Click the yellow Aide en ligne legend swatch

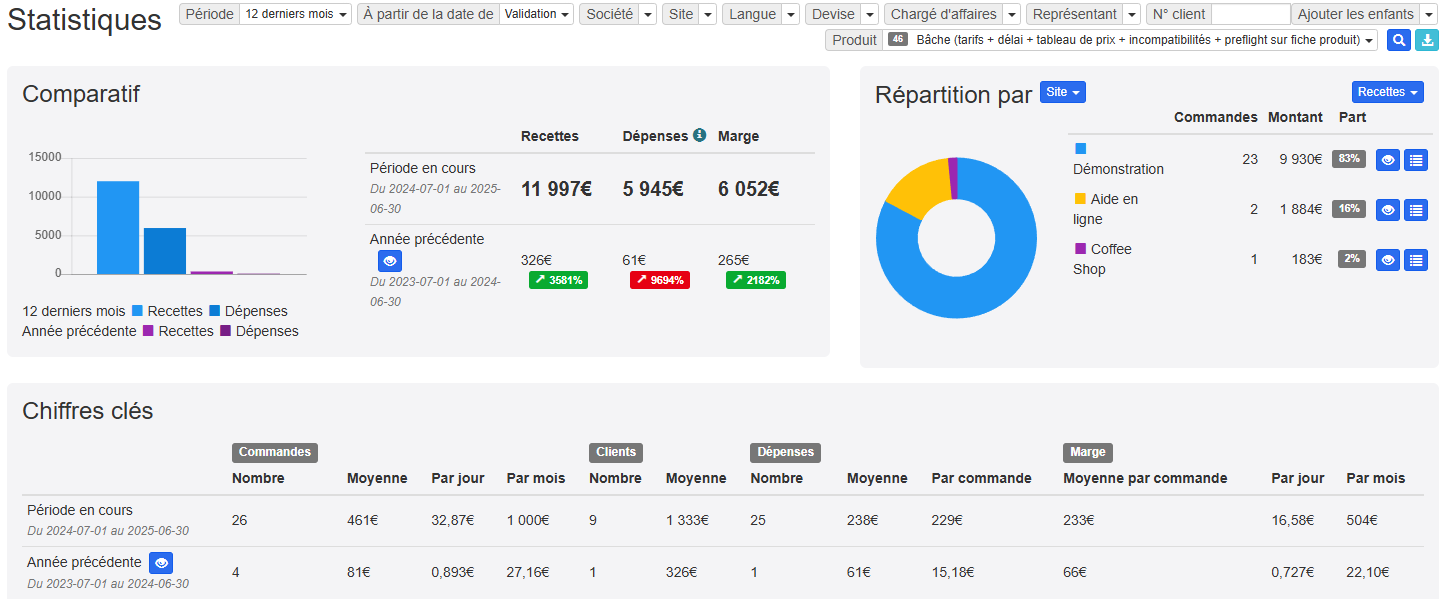[x=1080, y=199]
